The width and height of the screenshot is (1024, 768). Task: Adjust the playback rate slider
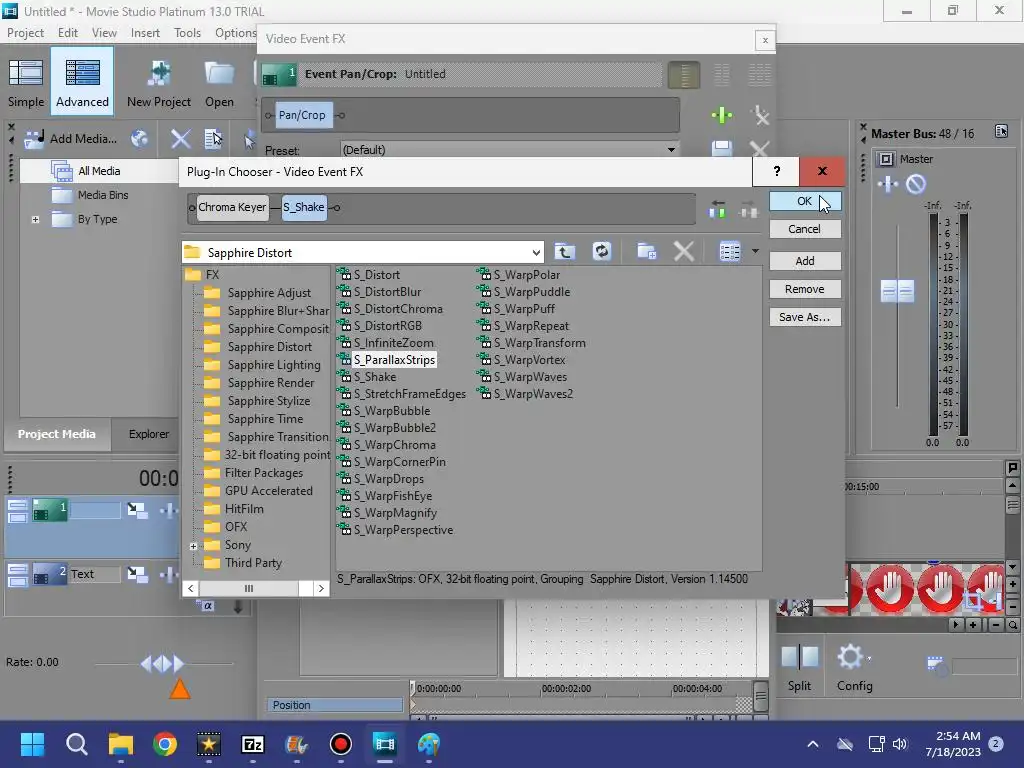pos(163,664)
